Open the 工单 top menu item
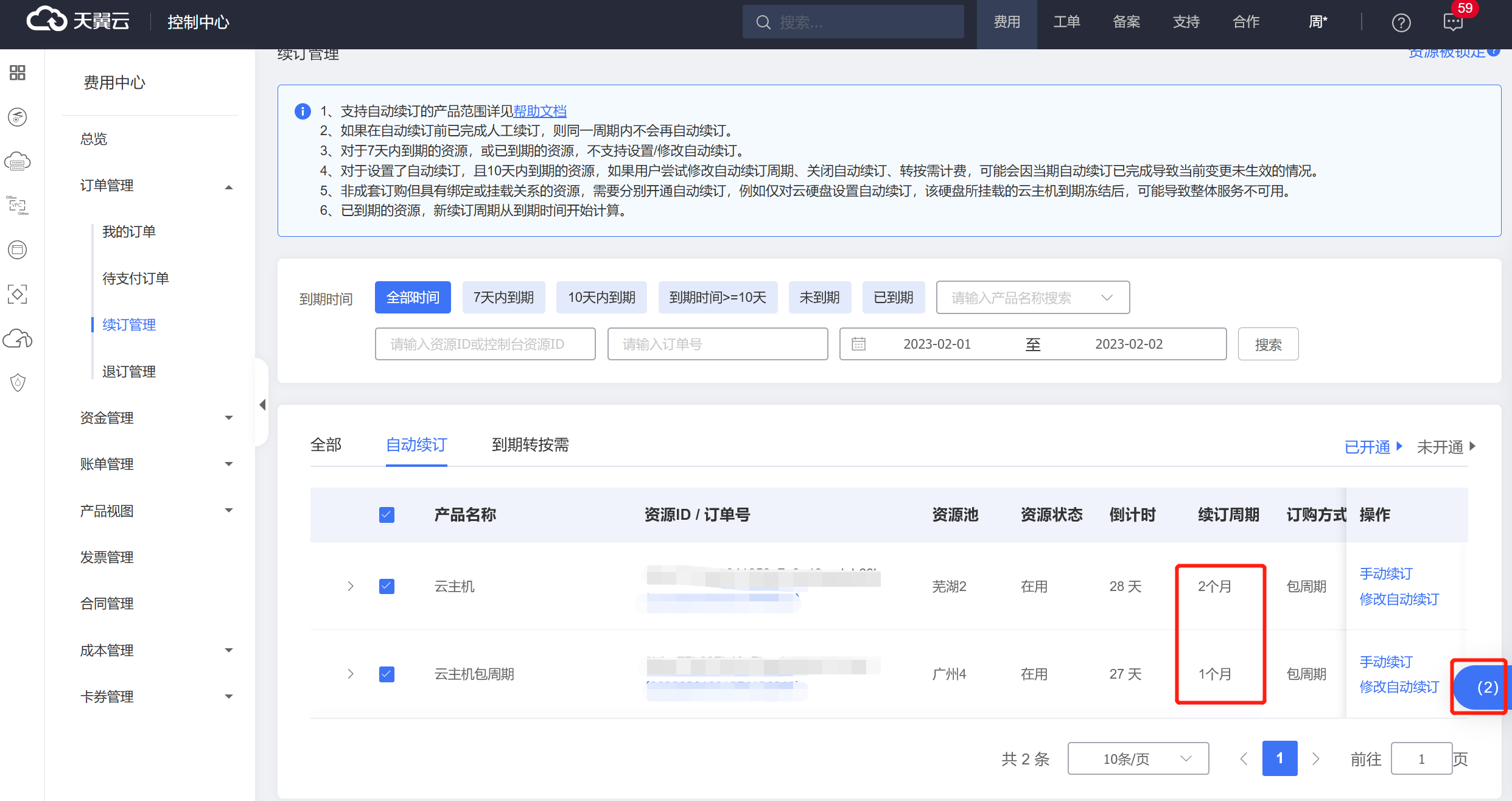 click(x=1066, y=23)
